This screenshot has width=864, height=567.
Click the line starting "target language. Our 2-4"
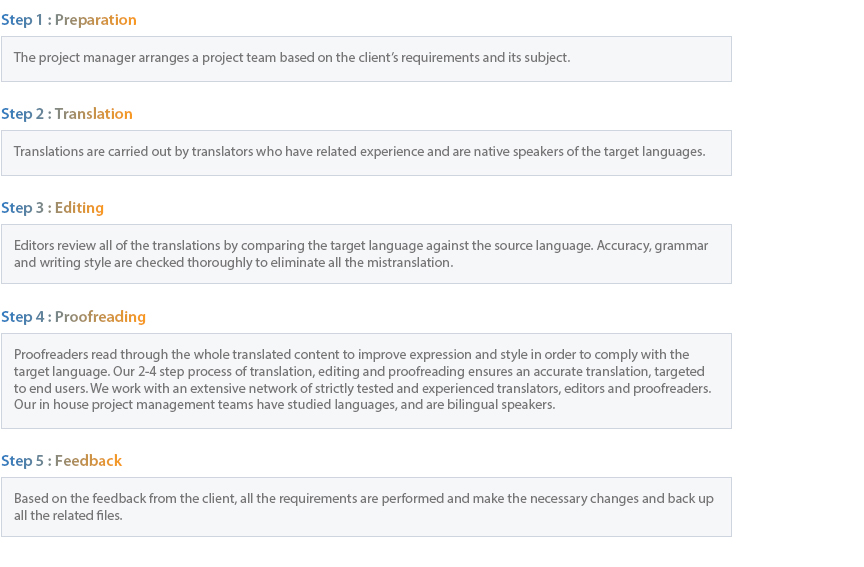tap(359, 371)
